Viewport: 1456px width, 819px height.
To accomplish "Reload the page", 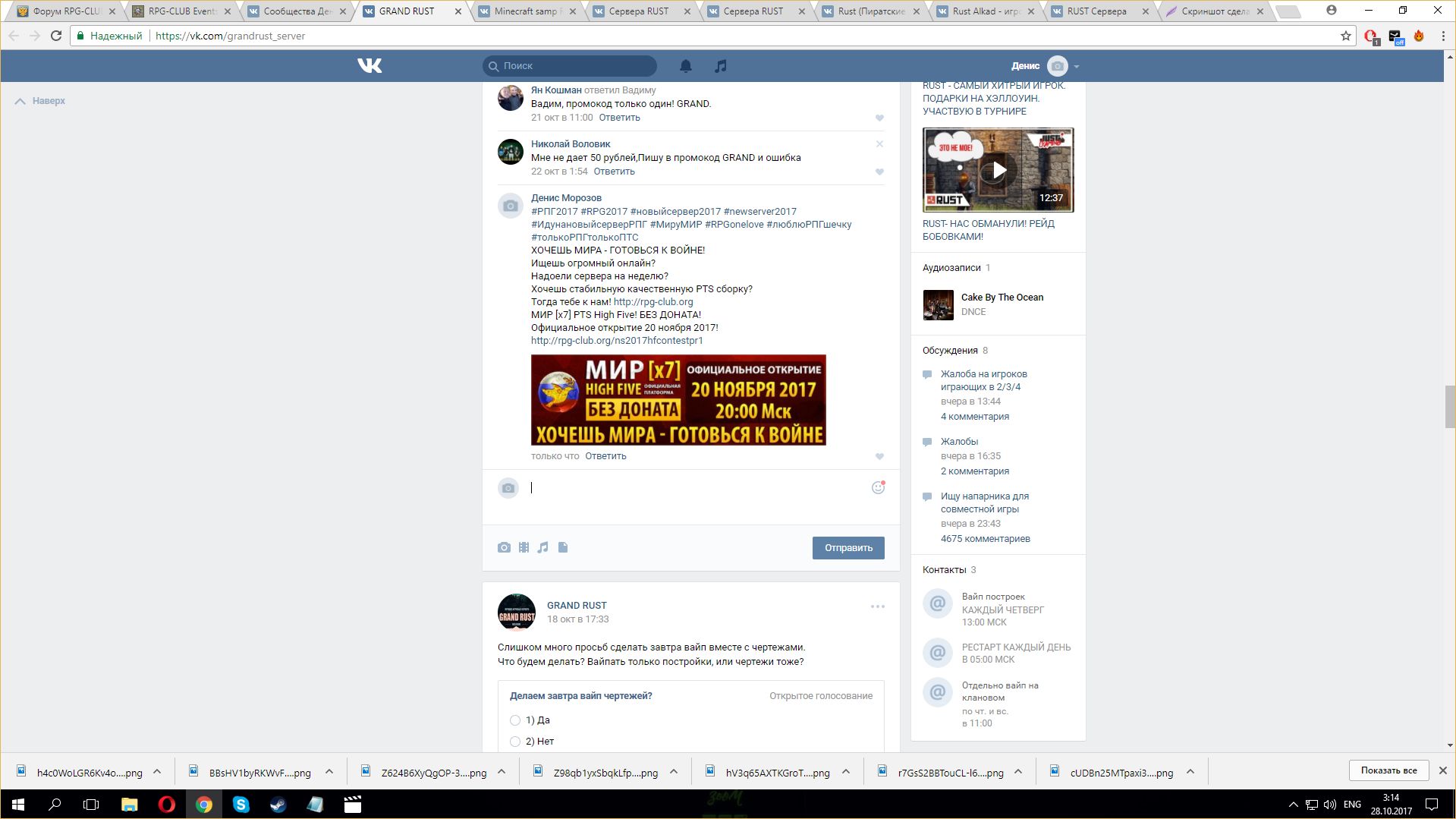I will pyautogui.click(x=55, y=36).
